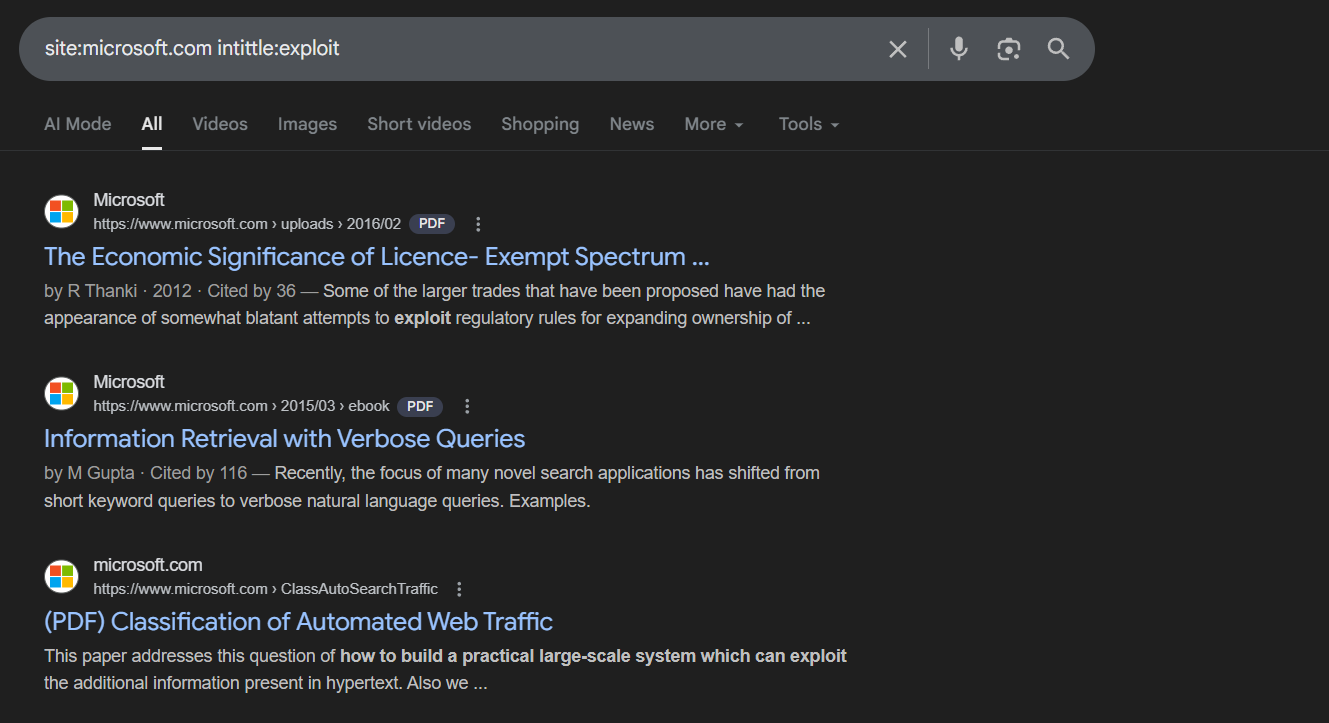Image resolution: width=1329 pixels, height=723 pixels.
Task: Select the Images tab
Action: (307, 124)
